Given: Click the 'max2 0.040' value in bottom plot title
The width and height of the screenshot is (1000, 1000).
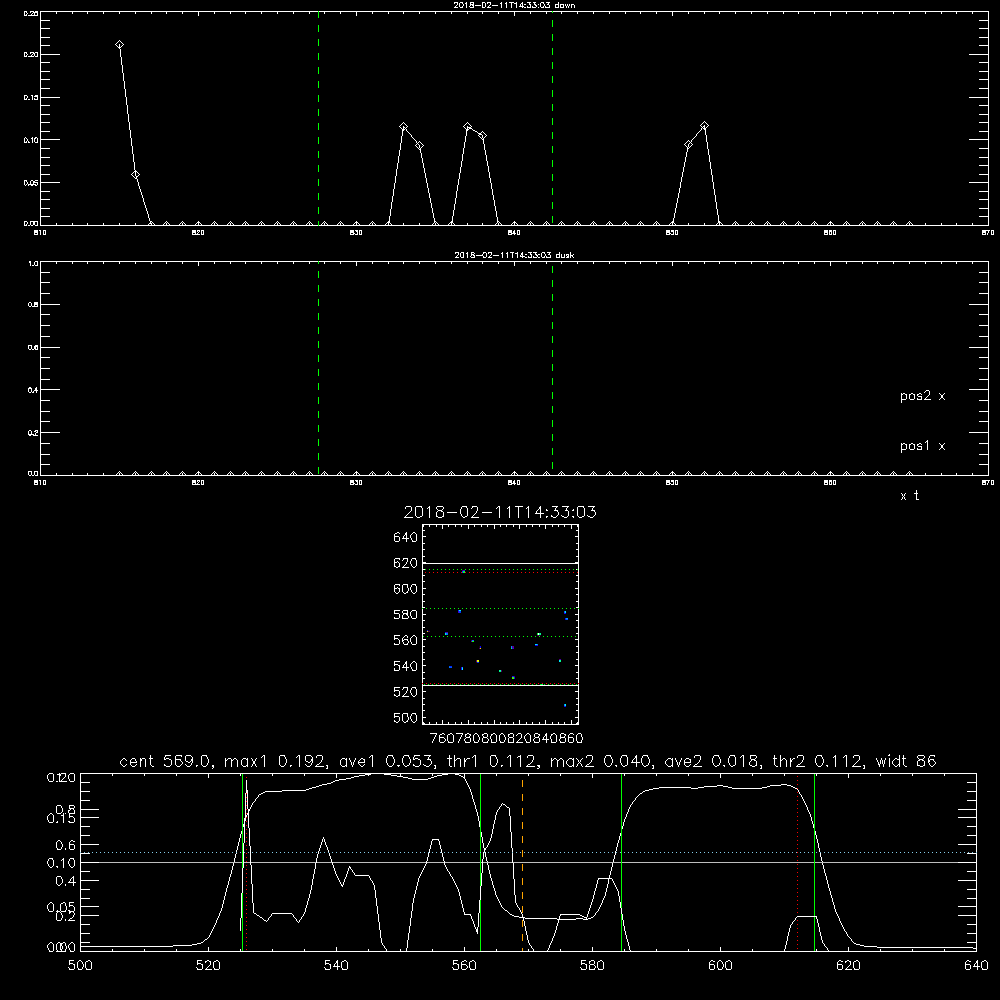Looking at the screenshot, I should (601, 761).
